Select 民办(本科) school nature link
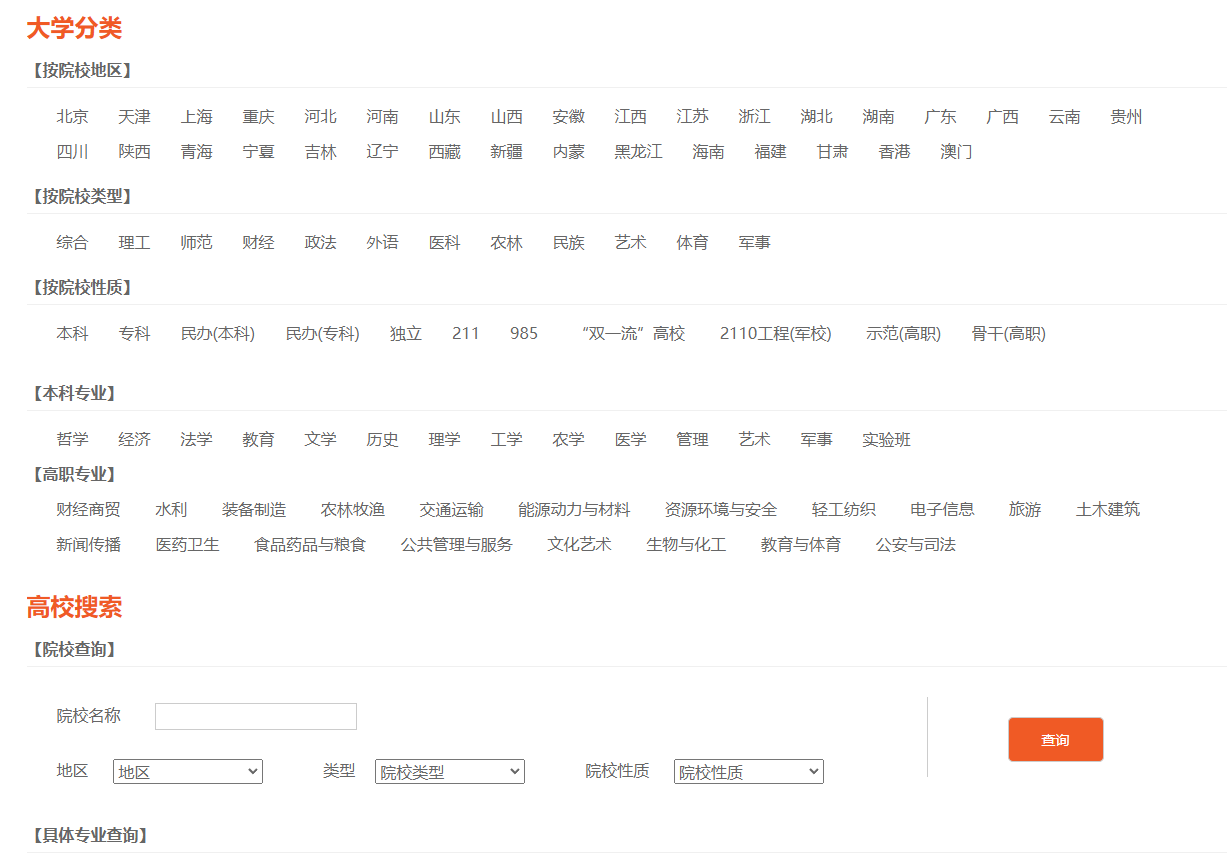This screenshot has width=1229, height=868. pyautogui.click(x=218, y=334)
